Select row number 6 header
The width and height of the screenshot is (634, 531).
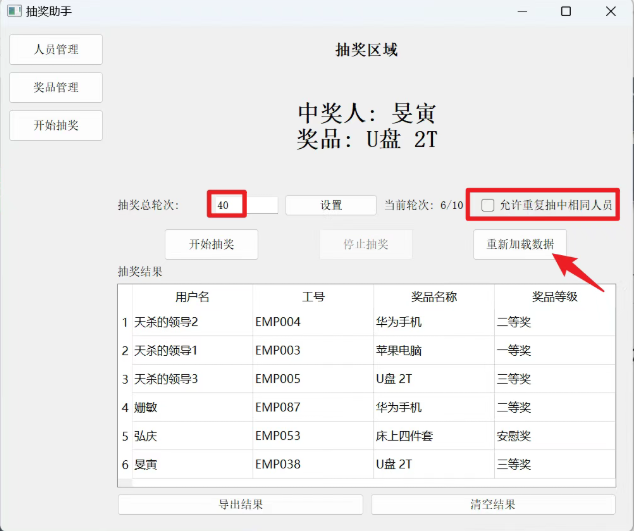(125, 464)
